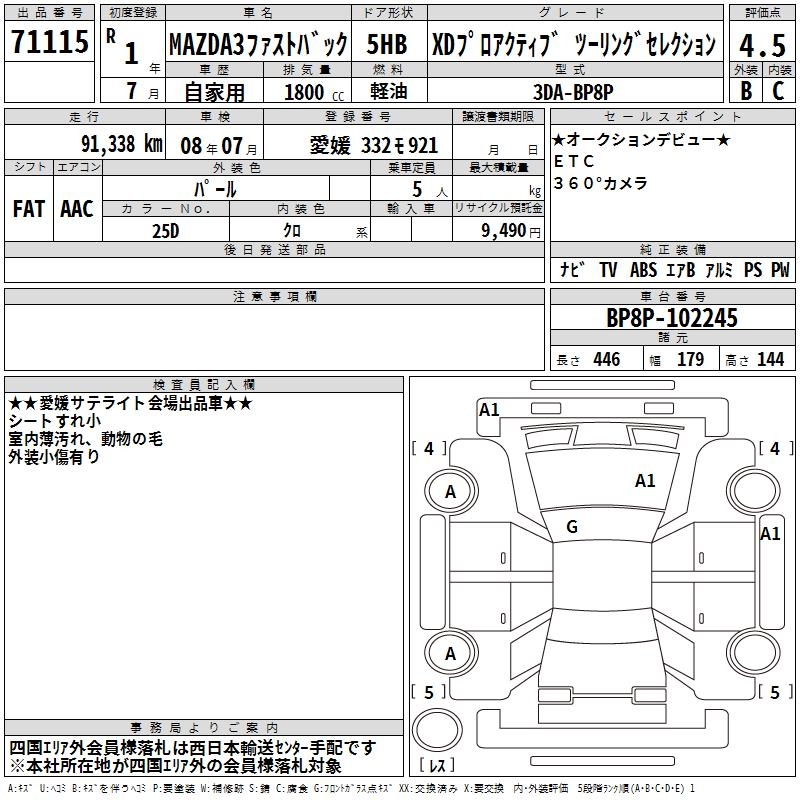Viewport: 800px width, 800px height.
Task: Click the A1 mark inside the car diagram
Action: point(645,481)
